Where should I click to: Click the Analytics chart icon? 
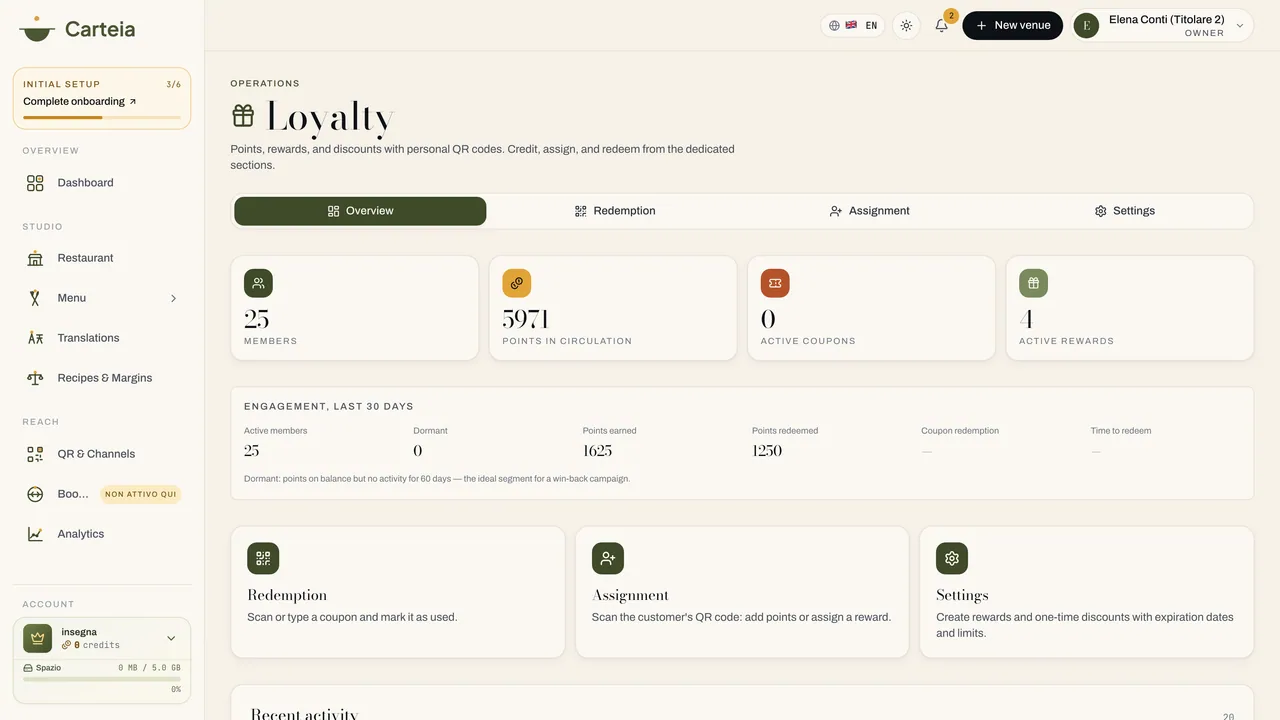tap(35, 534)
